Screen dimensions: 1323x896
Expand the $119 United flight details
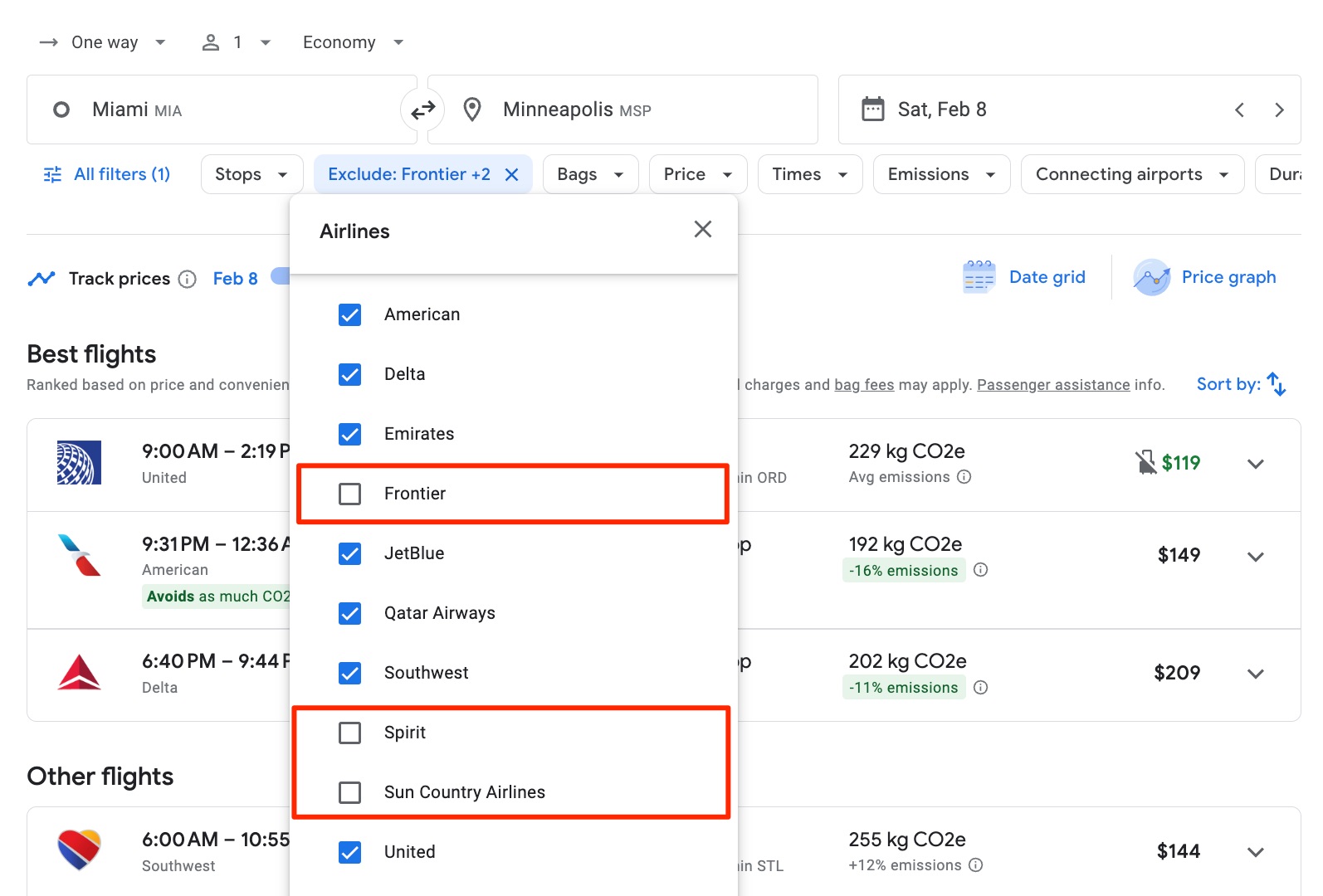click(1256, 464)
